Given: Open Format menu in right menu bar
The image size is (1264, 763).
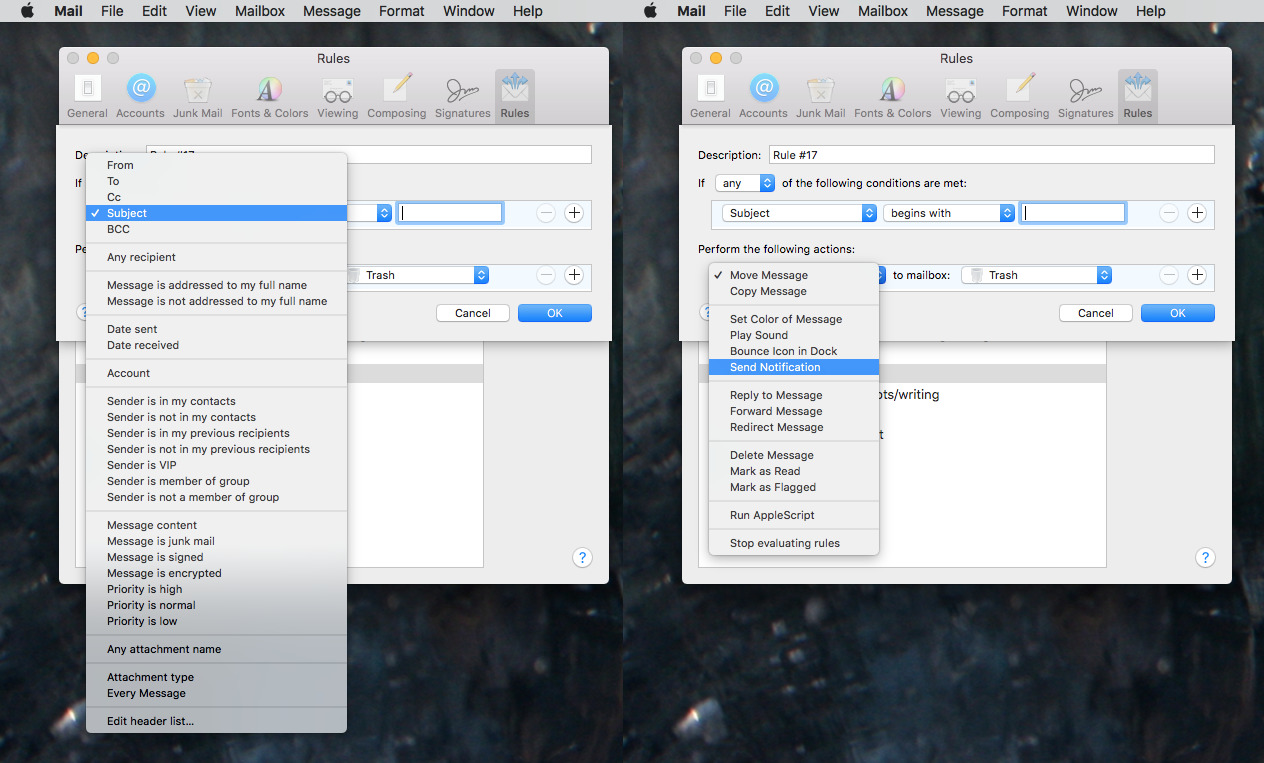Looking at the screenshot, I should click(x=1025, y=11).
